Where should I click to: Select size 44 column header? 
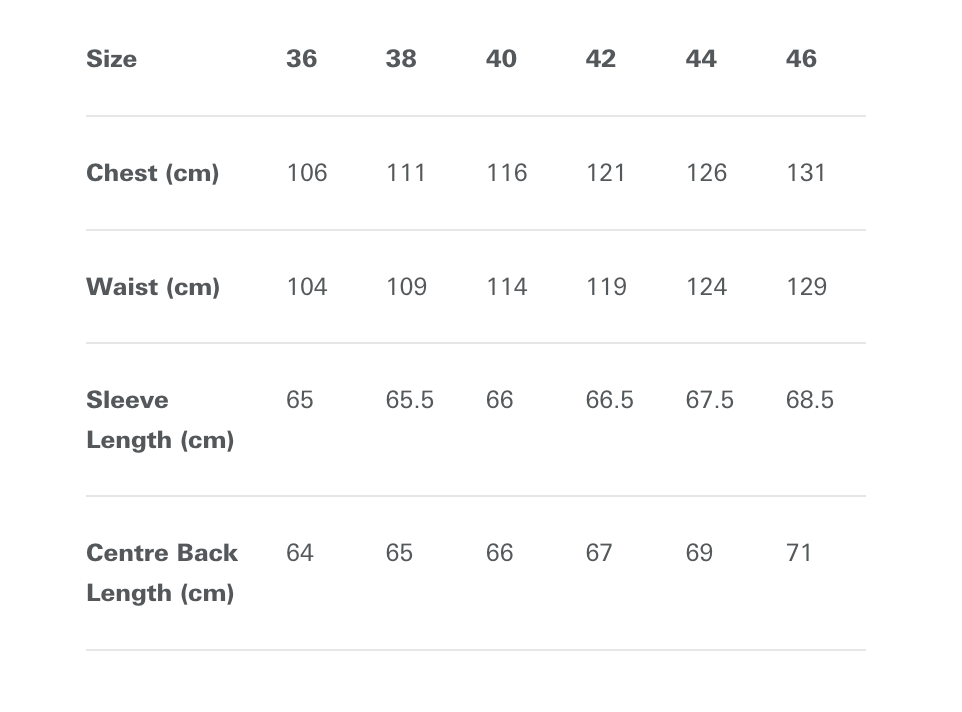701,59
